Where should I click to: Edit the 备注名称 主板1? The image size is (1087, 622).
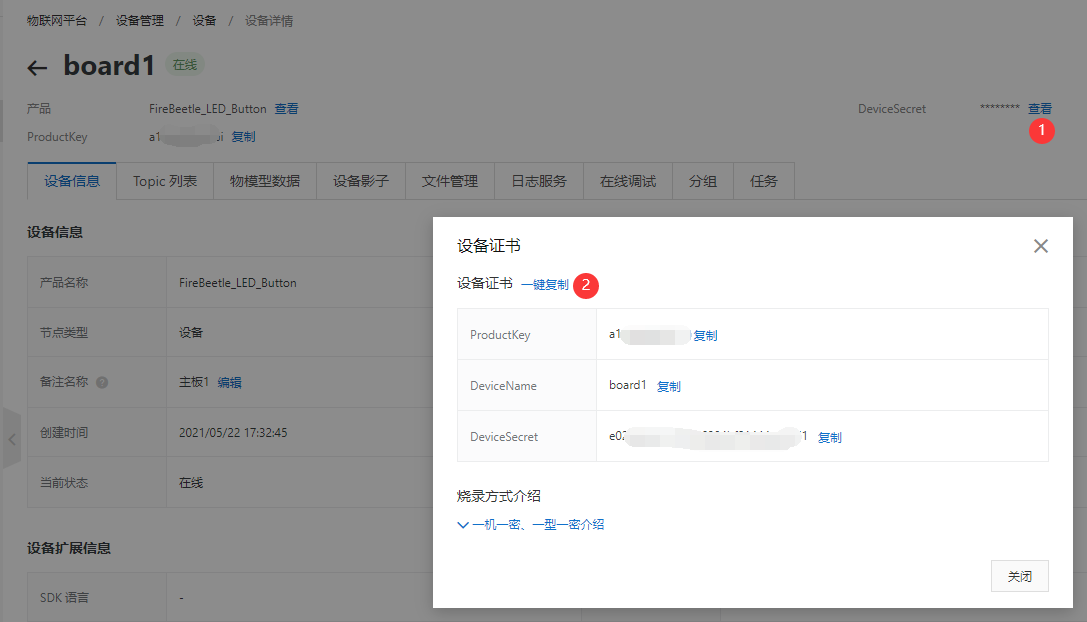pos(229,382)
